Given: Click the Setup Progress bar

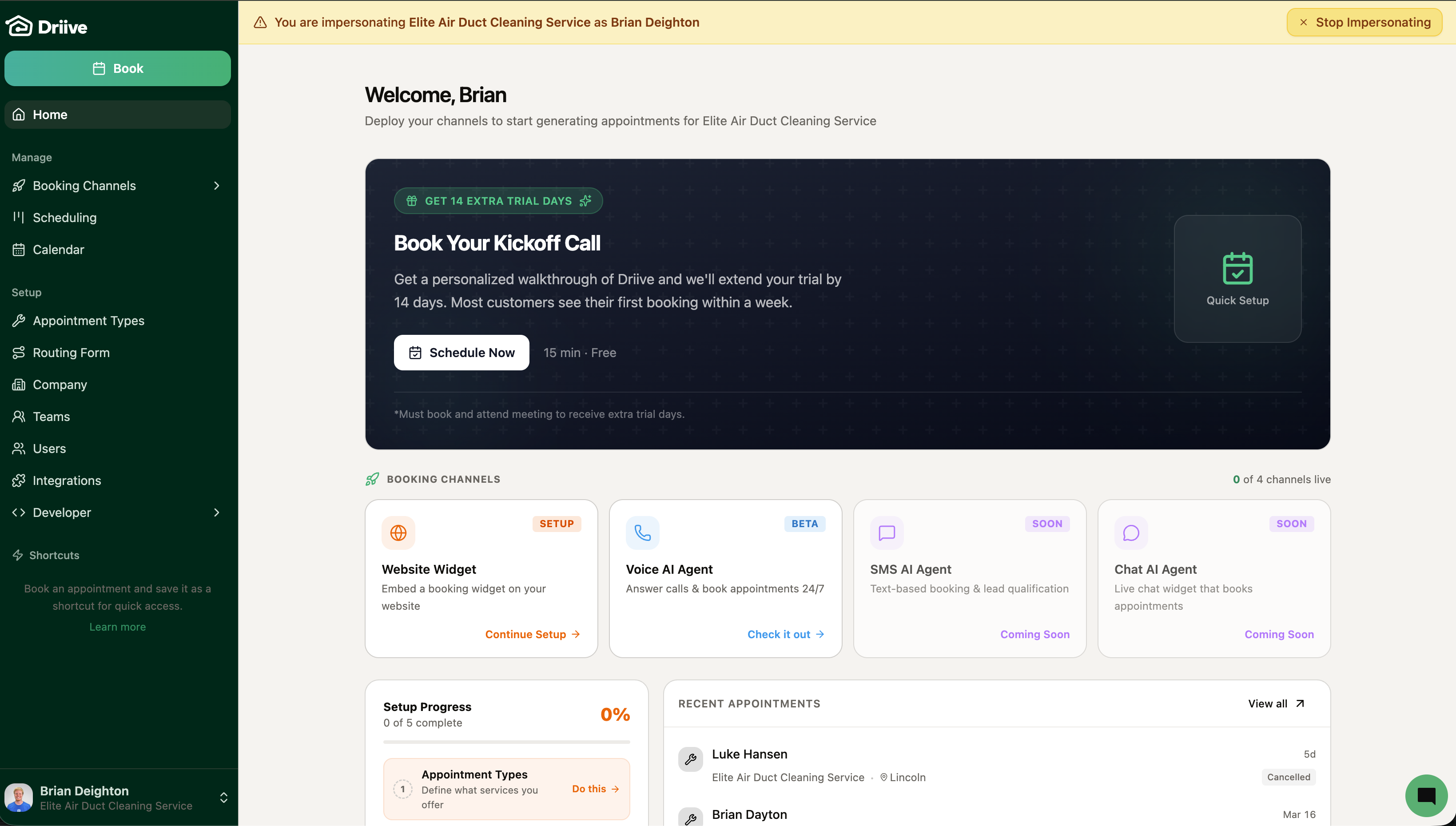Looking at the screenshot, I should pyautogui.click(x=506, y=742).
